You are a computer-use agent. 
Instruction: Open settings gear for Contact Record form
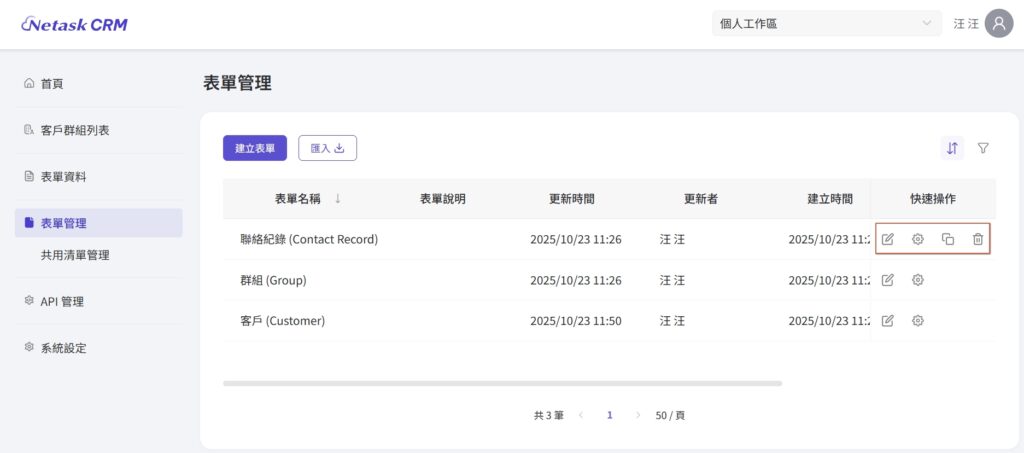(x=917, y=239)
